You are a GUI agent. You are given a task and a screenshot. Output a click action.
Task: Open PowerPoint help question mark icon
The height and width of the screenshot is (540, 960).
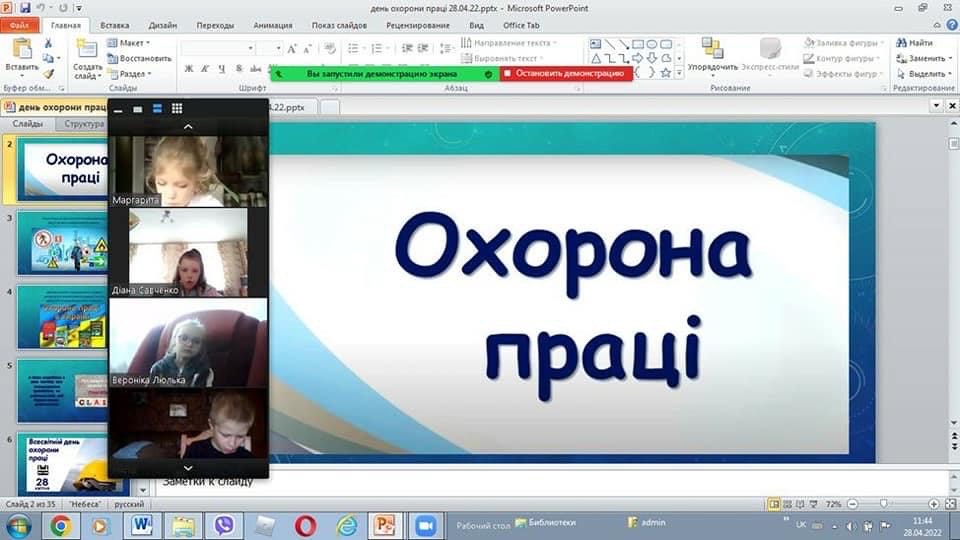[x=952, y=25]
